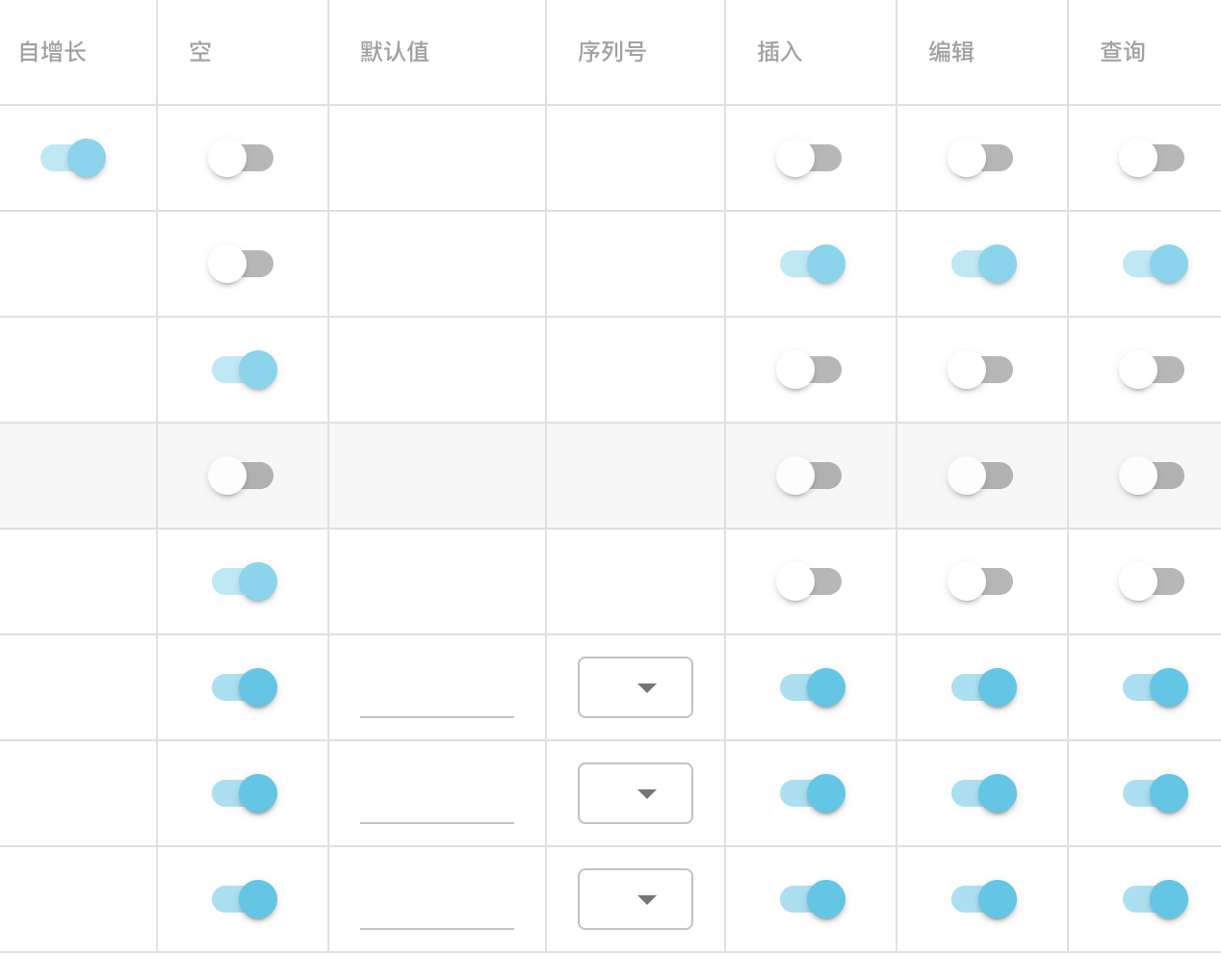Expand the 序列号 dropdown in the seventh row
Screen dimensions: 1221x980
pyautogui.click(x=635, y=793)
